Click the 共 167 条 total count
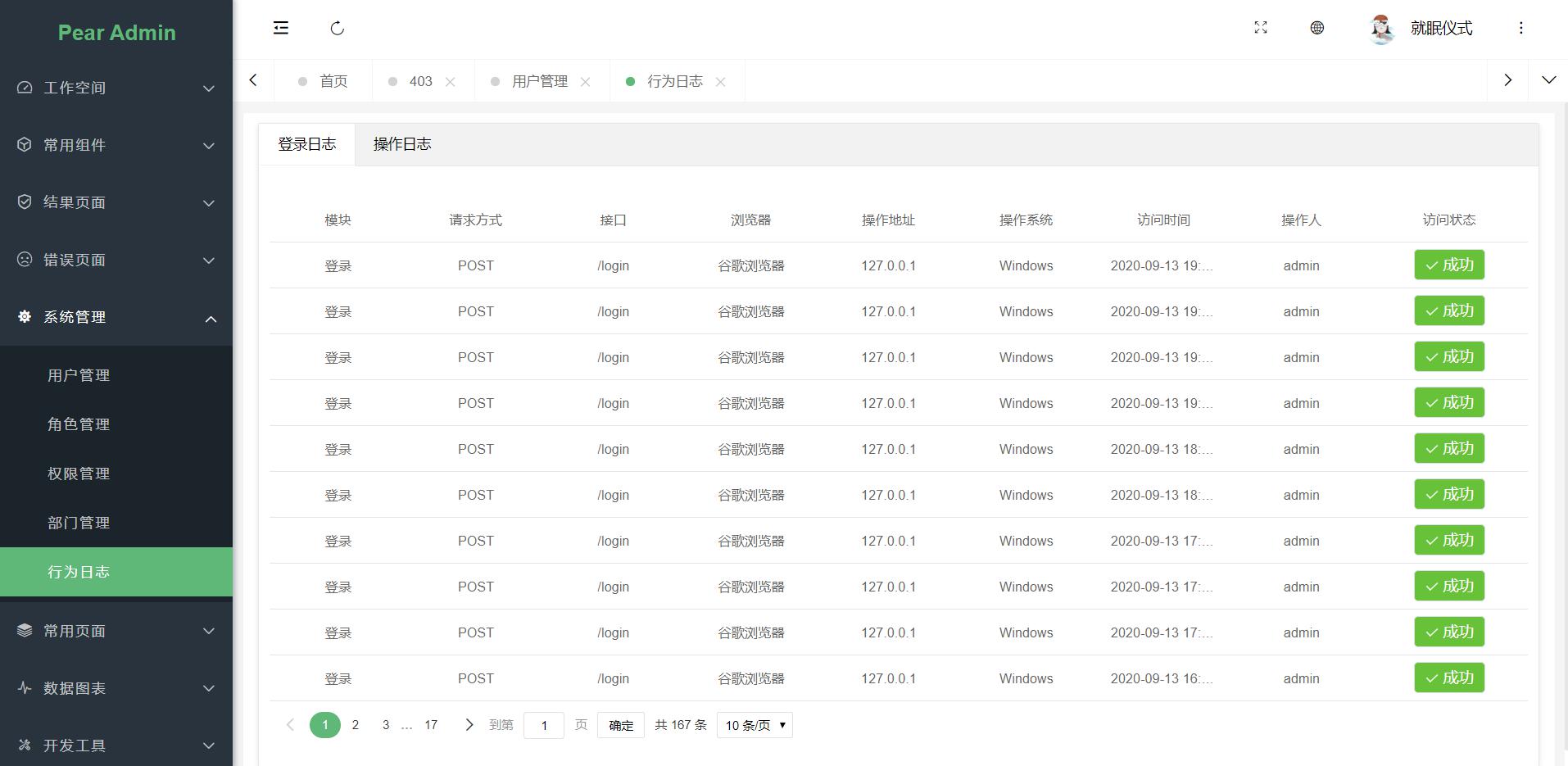Image resolution: width=1568 pixels, height=766 pixels. (x=681, y=725)
